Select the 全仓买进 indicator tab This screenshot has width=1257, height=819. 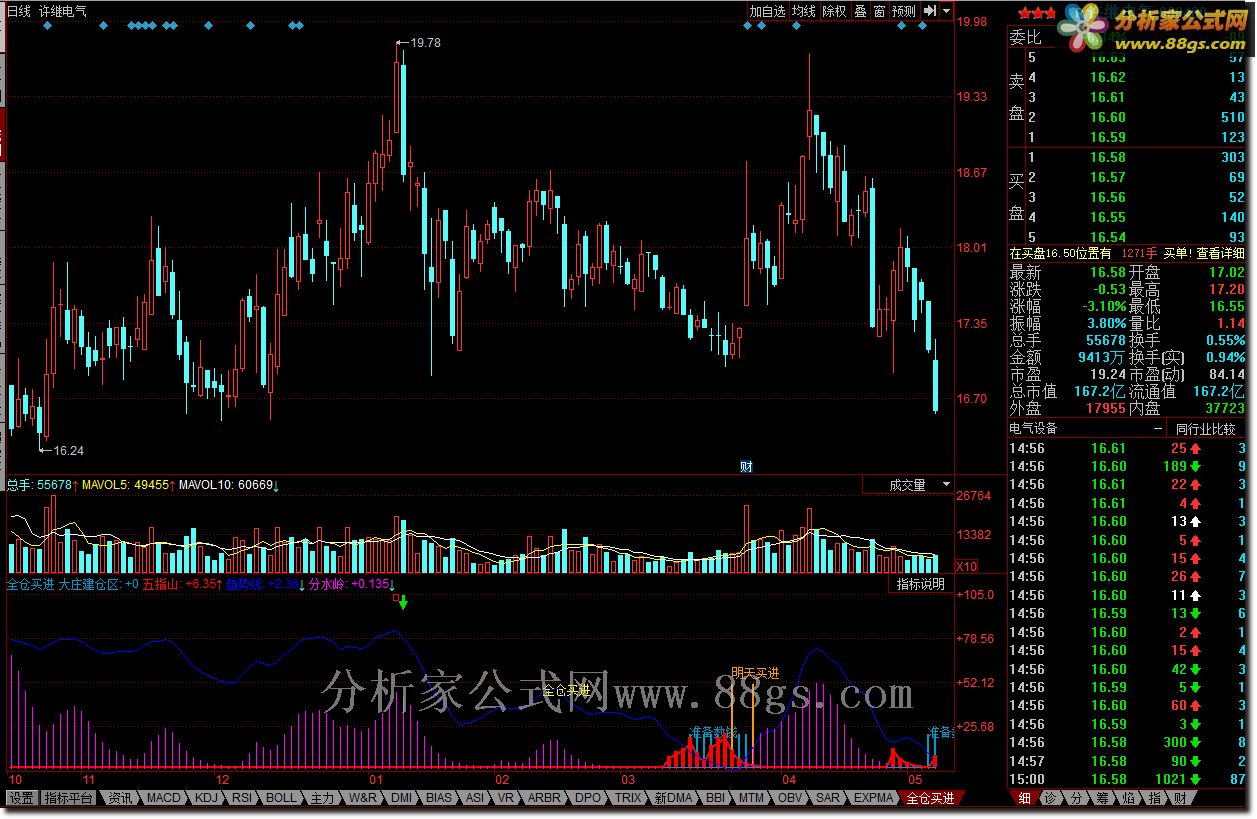tap(930, 798)
